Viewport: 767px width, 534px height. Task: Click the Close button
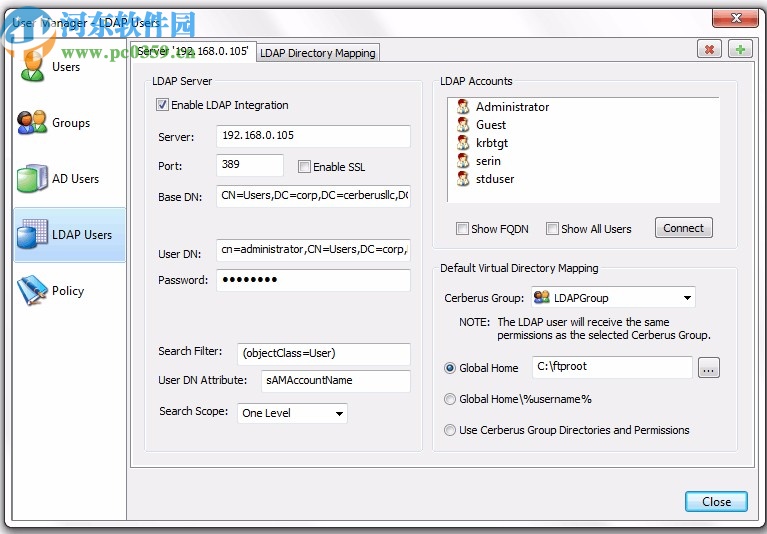[x=716, y=502]
